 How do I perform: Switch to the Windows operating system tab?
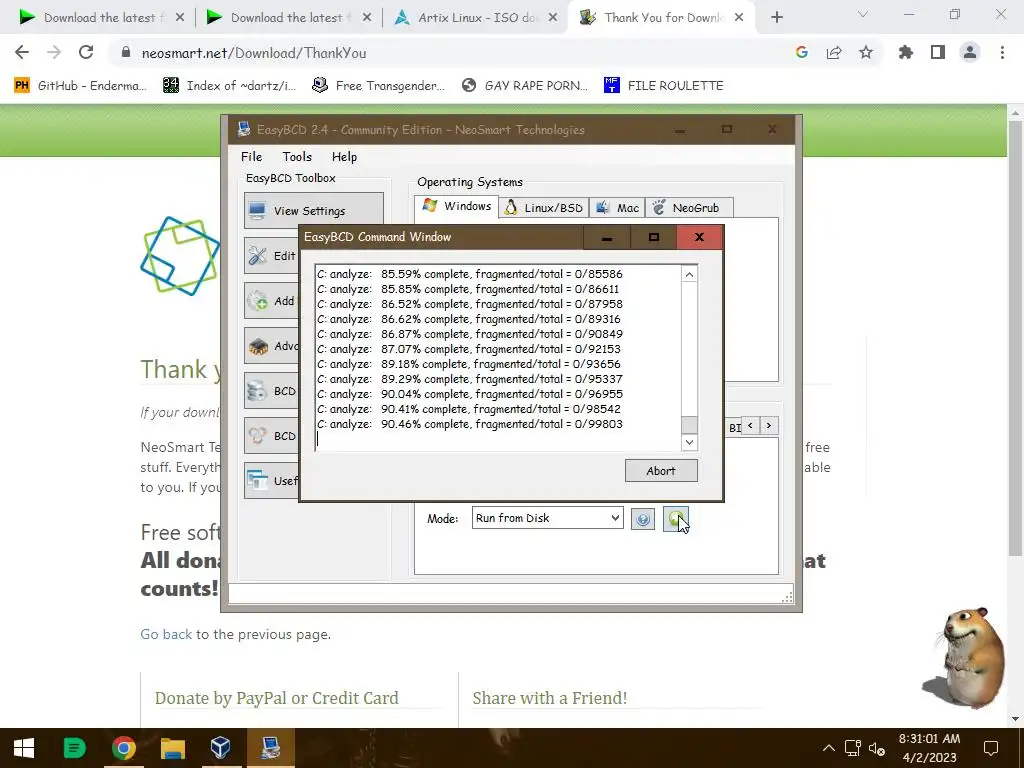pyautogui.click(x=456, y=206)
